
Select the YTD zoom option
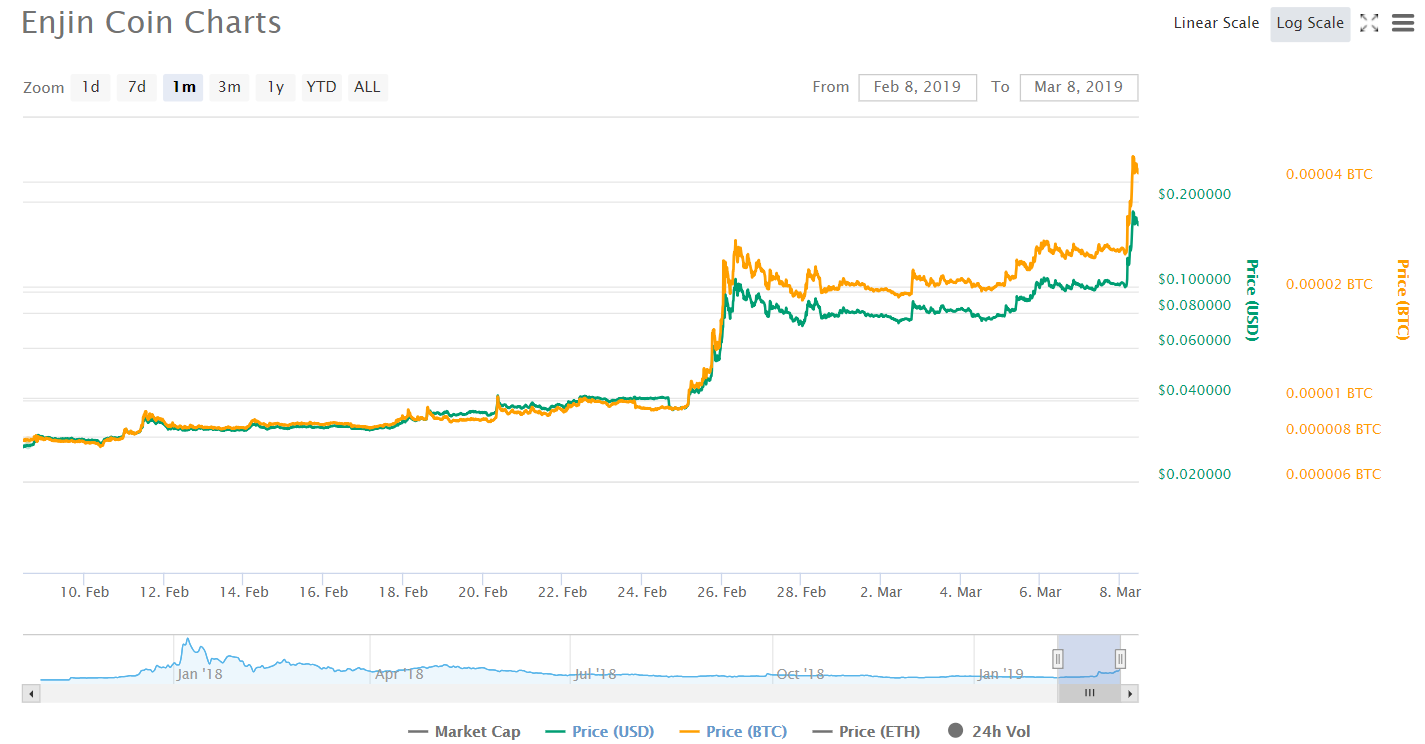[321, 87]
